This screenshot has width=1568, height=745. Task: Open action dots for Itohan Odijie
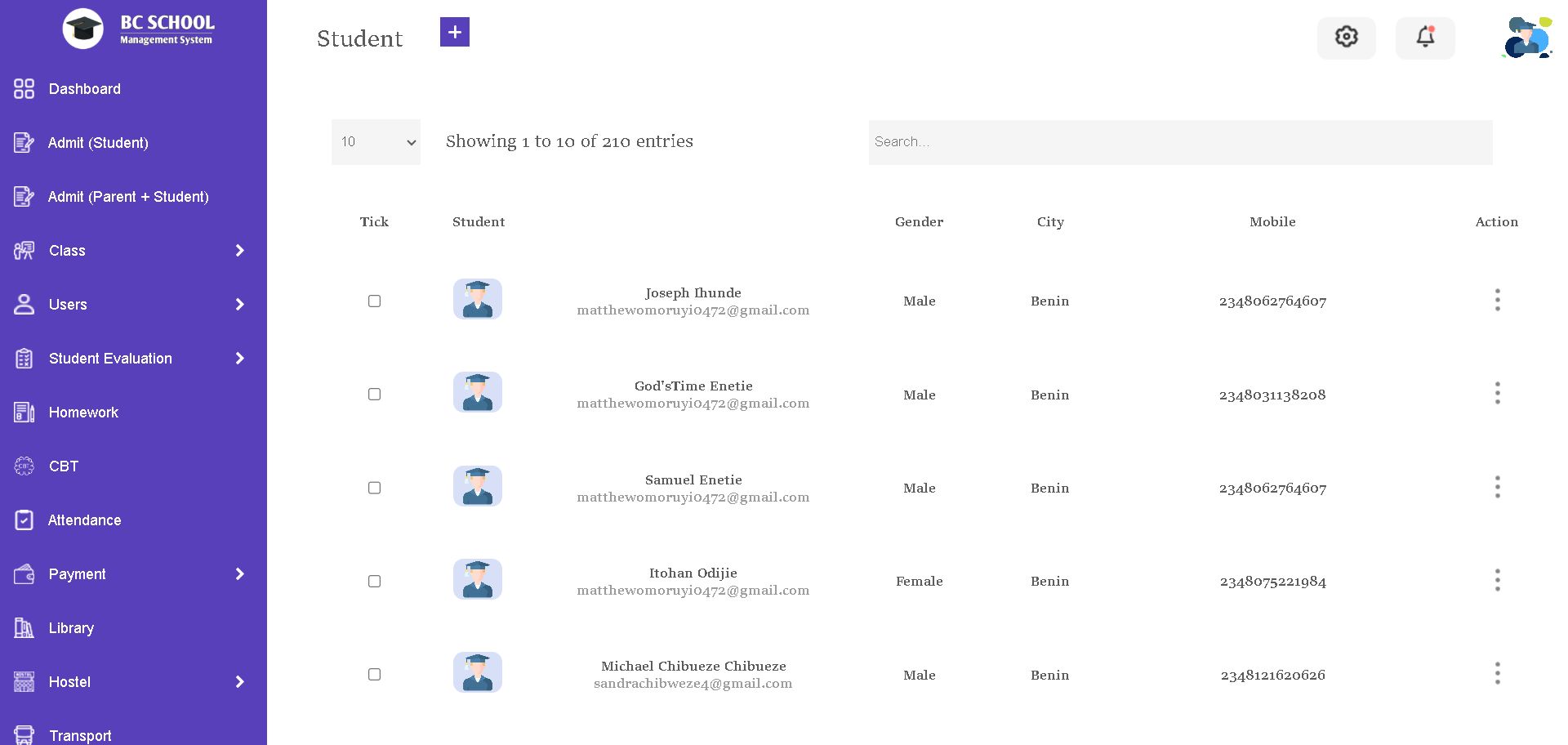pyautogui.click(x=1497, y=581)
